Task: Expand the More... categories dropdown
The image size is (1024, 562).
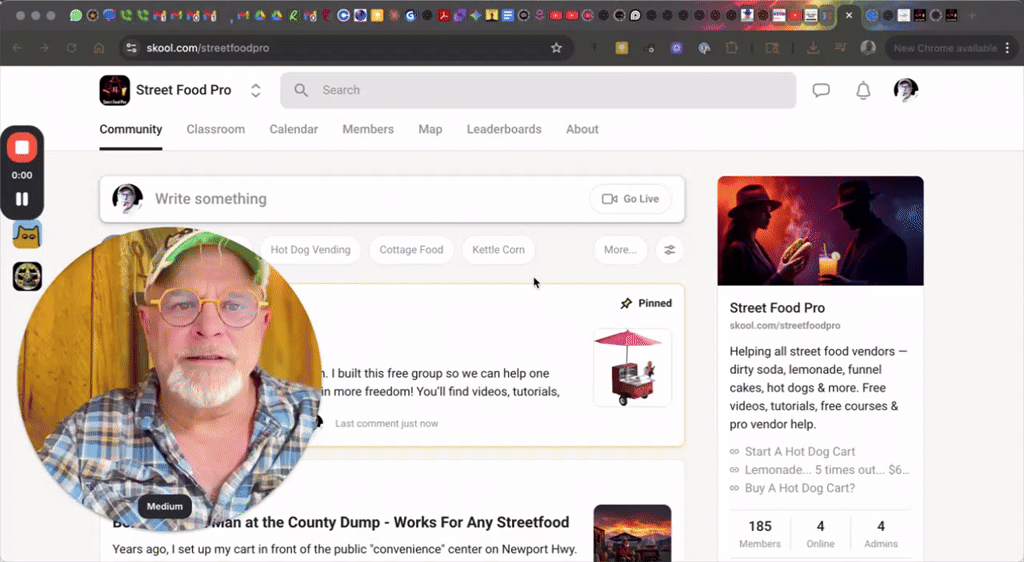Action: click(x=620, y=250)
